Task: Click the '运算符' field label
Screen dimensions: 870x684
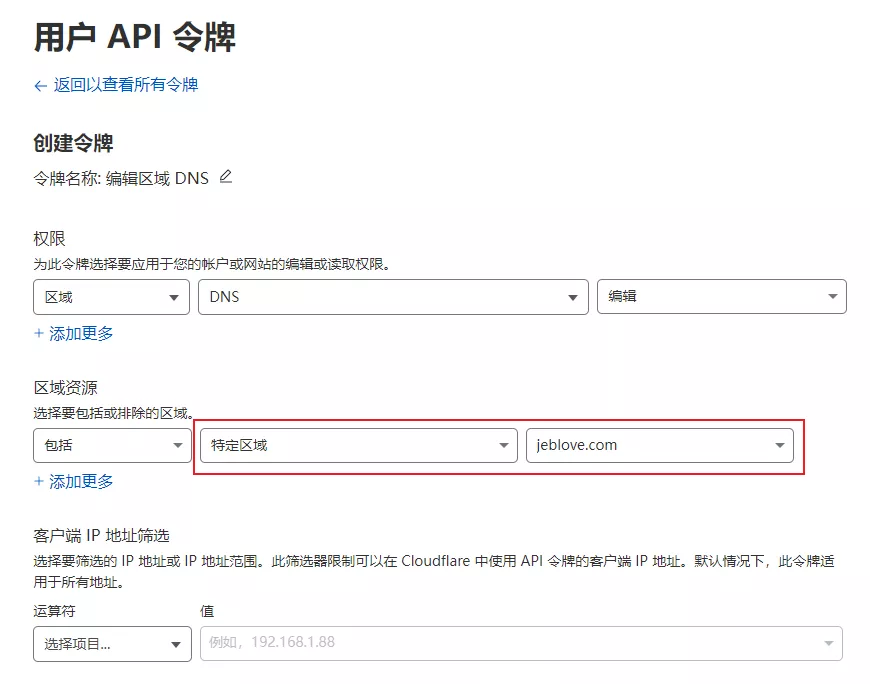Action: click(54, 611)
